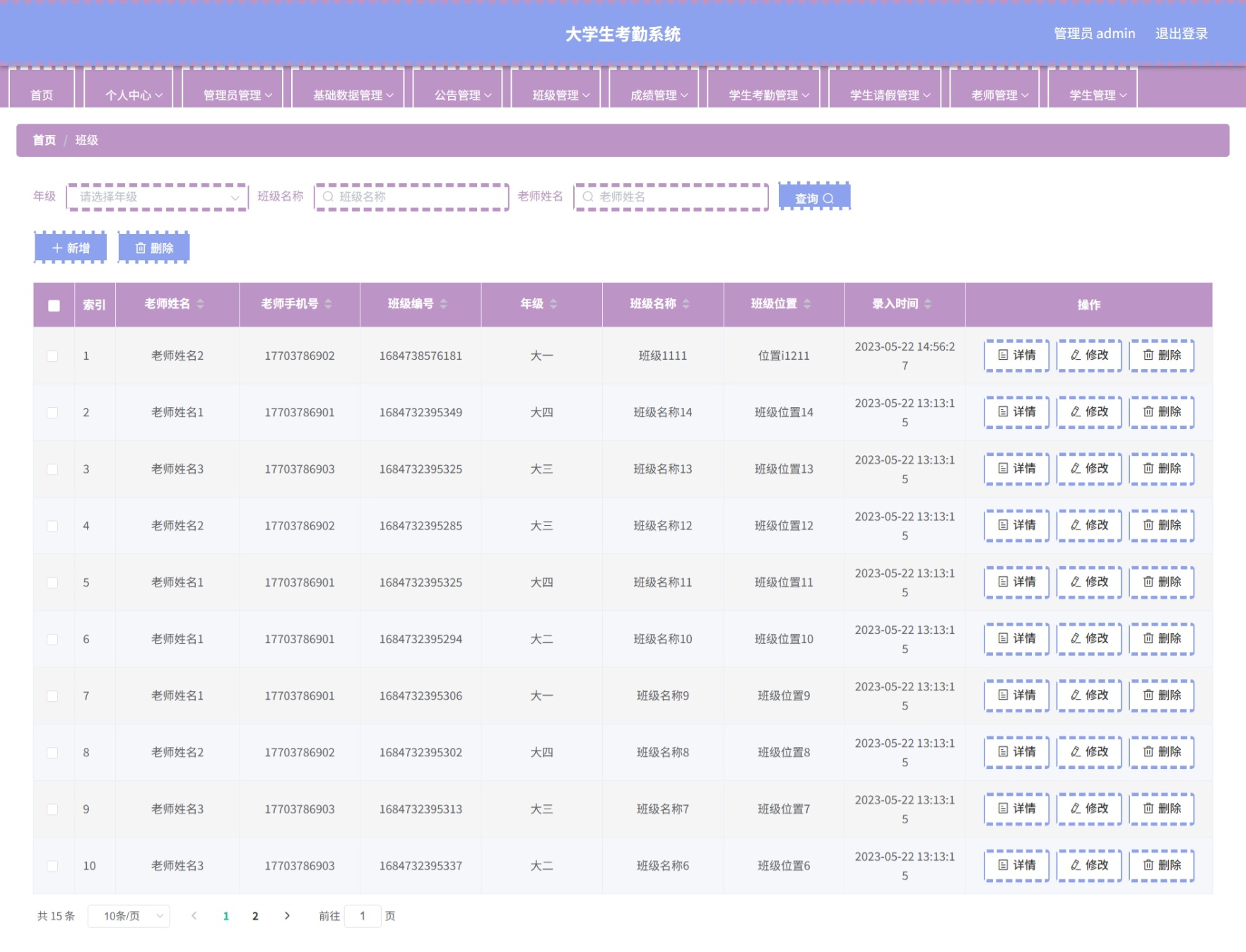This screenshot has width=1246, height=952.
Task: Click 删除 for row 班级名称7
Action: click(x=1162, y=809)
